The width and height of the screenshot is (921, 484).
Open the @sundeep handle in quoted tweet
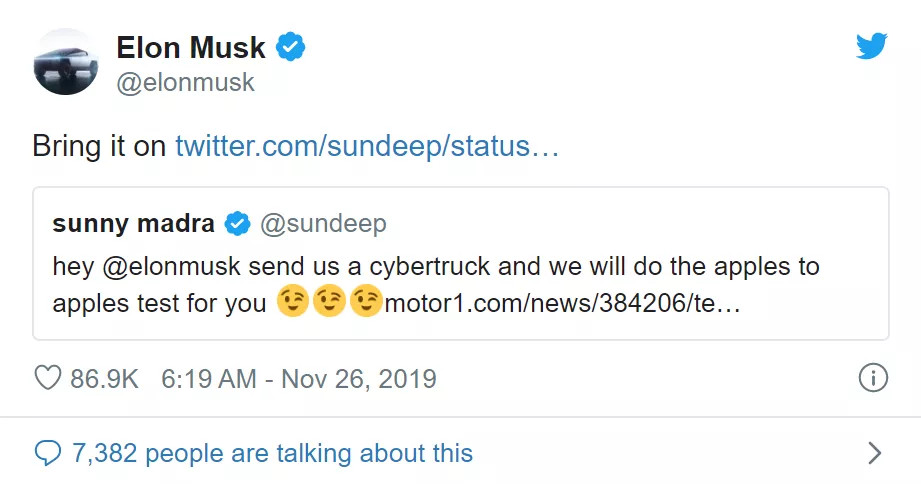[x=324, y=224]
